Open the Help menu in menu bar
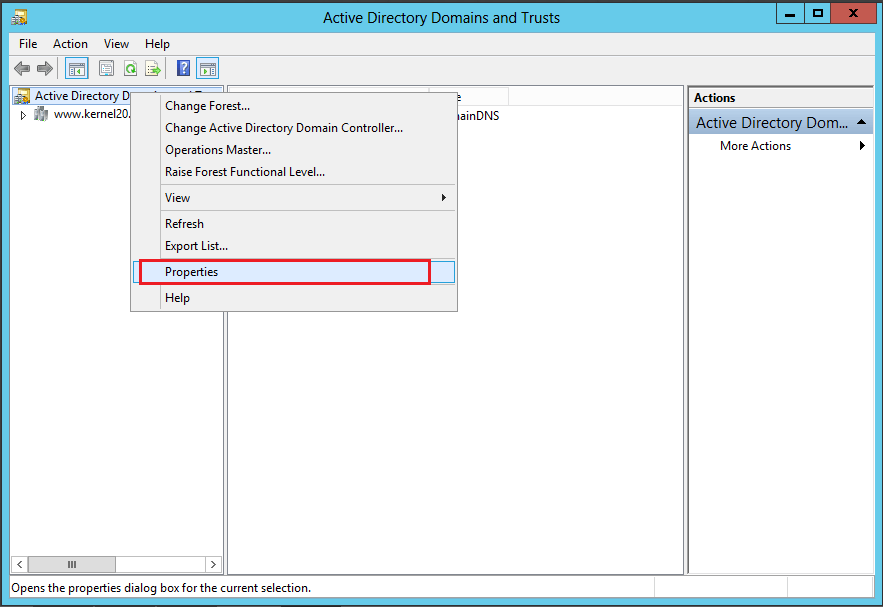This screenshot has height=607, width=883. [x=157, y=44]
